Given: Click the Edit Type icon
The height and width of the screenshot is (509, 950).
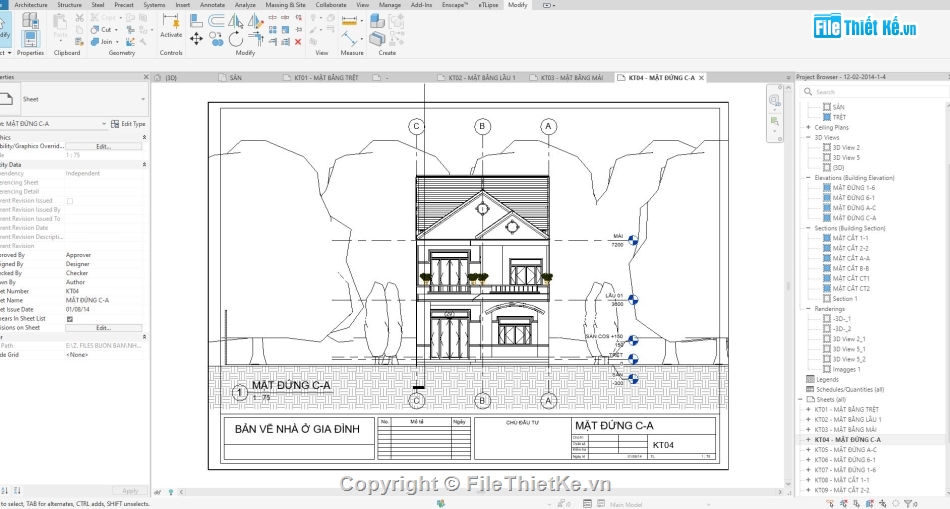Looking at the screenshot, I should coord(115,124).
